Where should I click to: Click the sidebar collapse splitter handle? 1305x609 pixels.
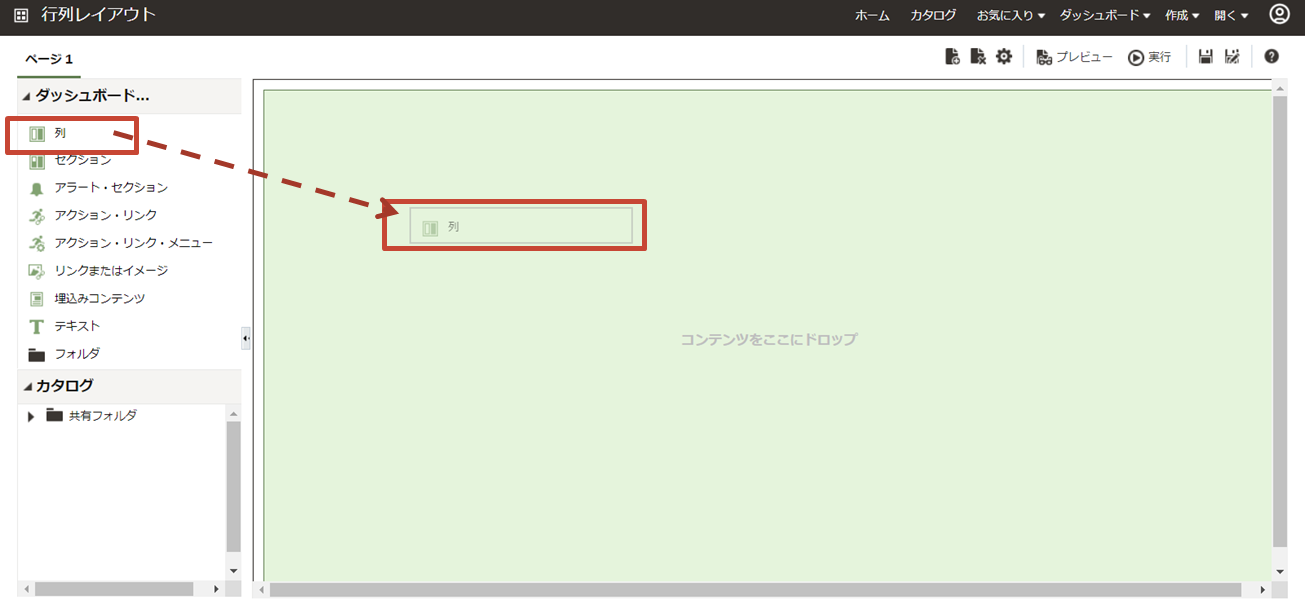click(245, 339)
